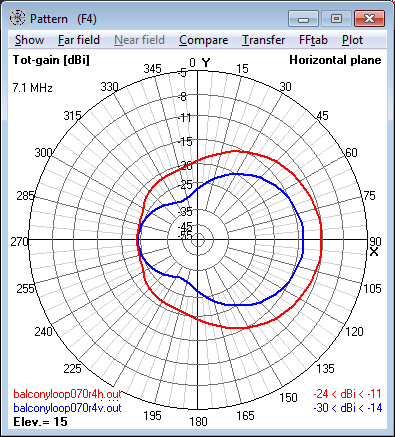Click the Y axis label at top
This screenshot has height=437, width=395.
[206, 63]
